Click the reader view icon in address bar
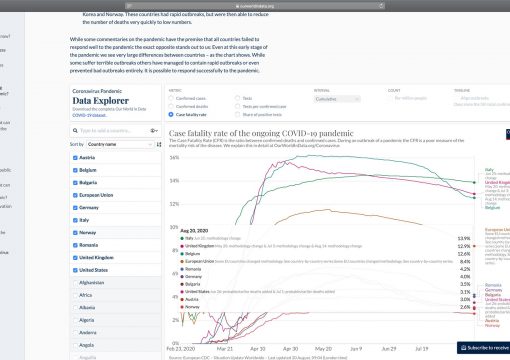The height and width of the screenshot is (360, 510). (129, 6)
